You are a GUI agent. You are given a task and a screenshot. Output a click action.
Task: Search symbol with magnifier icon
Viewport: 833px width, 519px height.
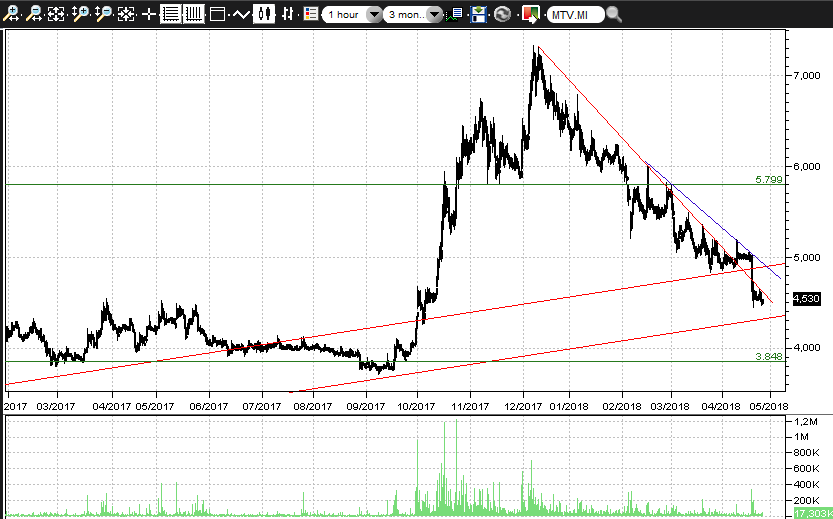click(x=614, y=14)
